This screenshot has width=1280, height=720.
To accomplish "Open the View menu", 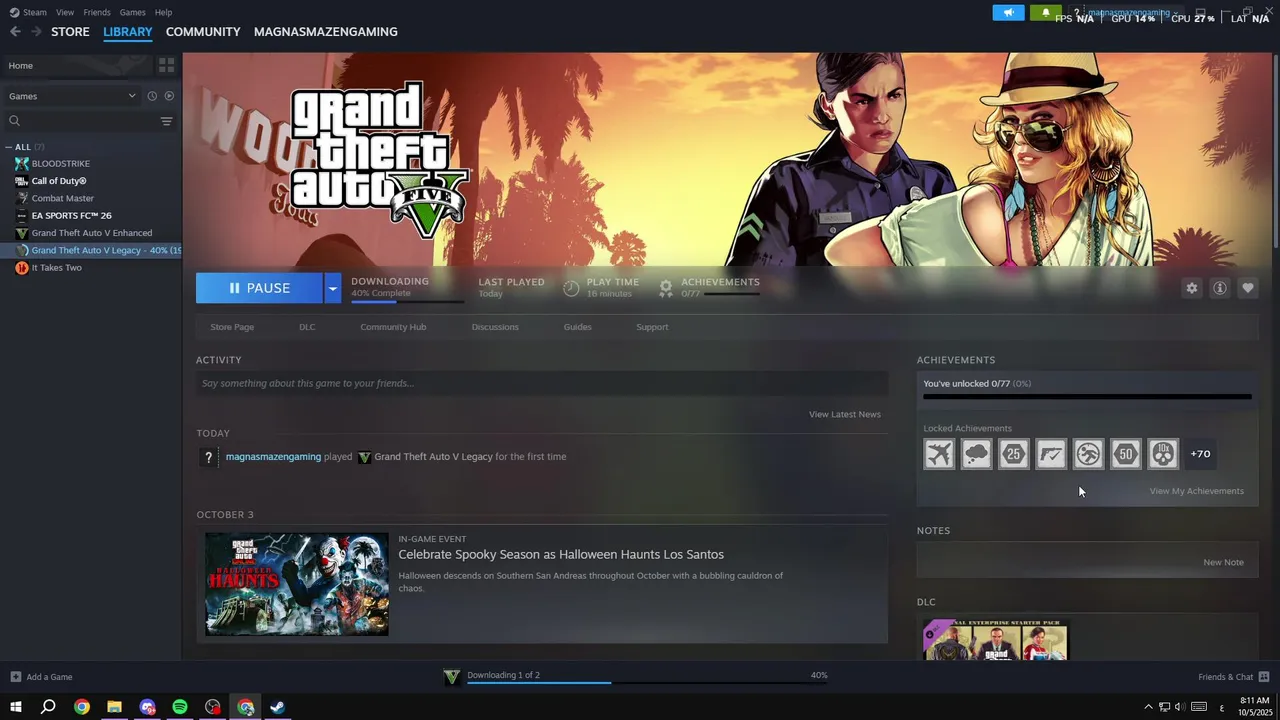I will click(x=65, y=12).
